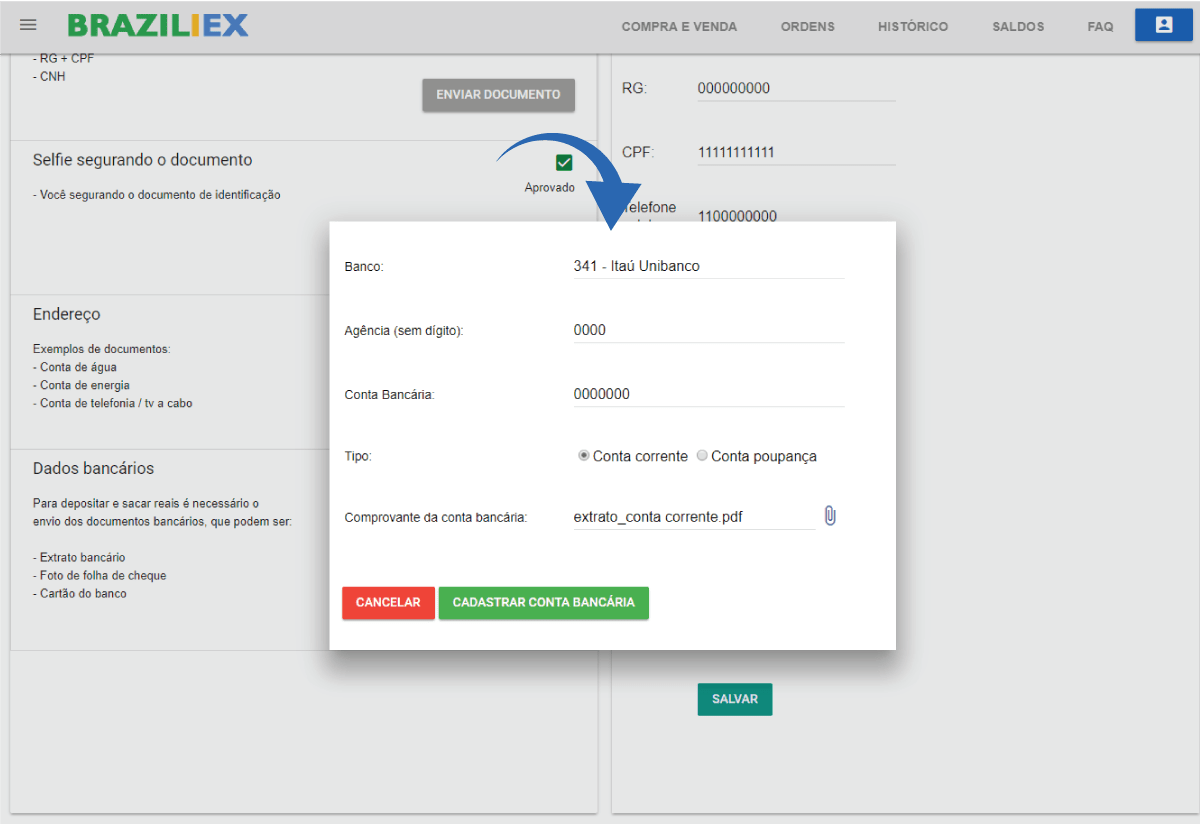The height and width of the screenshot is (824, 1200).
Task: Click the green Aprovado checkmark
Action: (x=564, y=163)
